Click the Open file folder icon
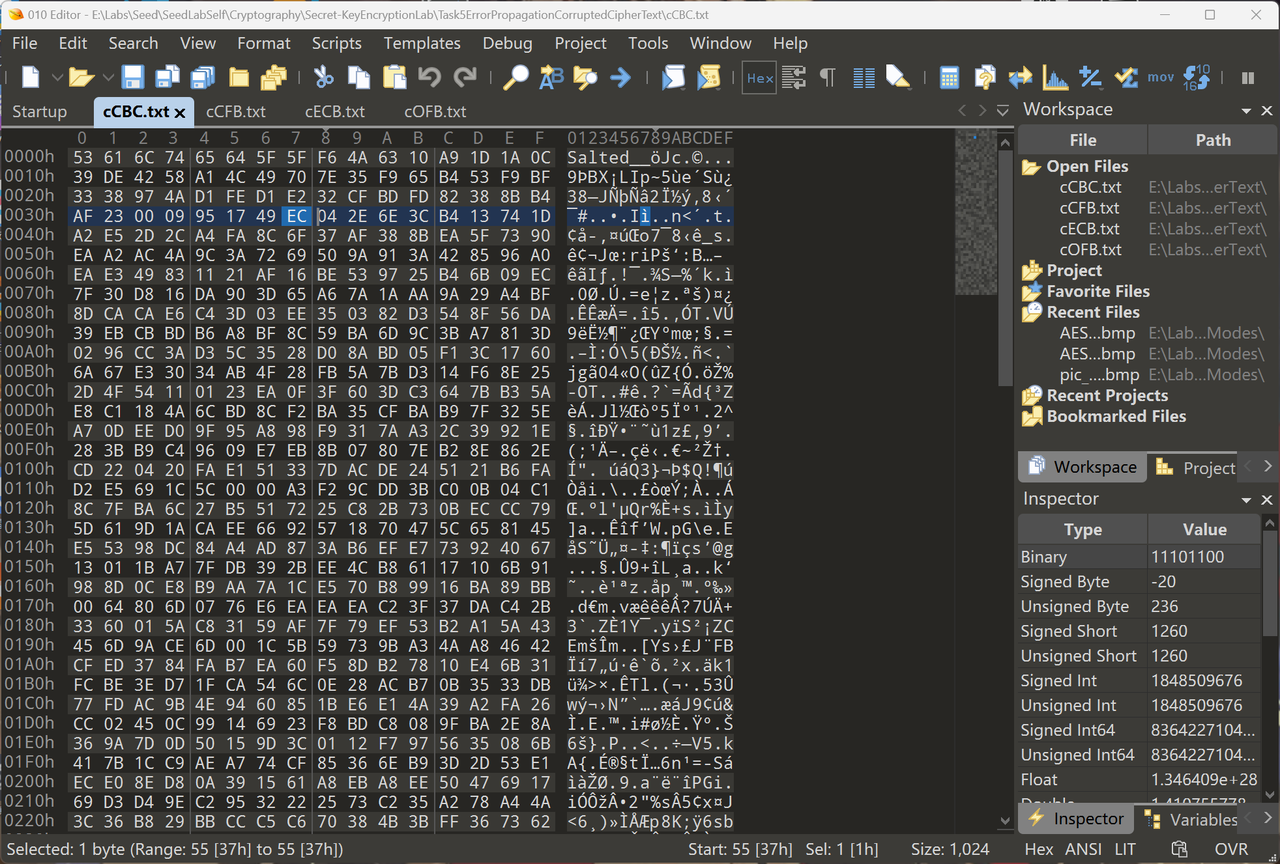The image size is (1280, 864). click(x=81, y=78)
